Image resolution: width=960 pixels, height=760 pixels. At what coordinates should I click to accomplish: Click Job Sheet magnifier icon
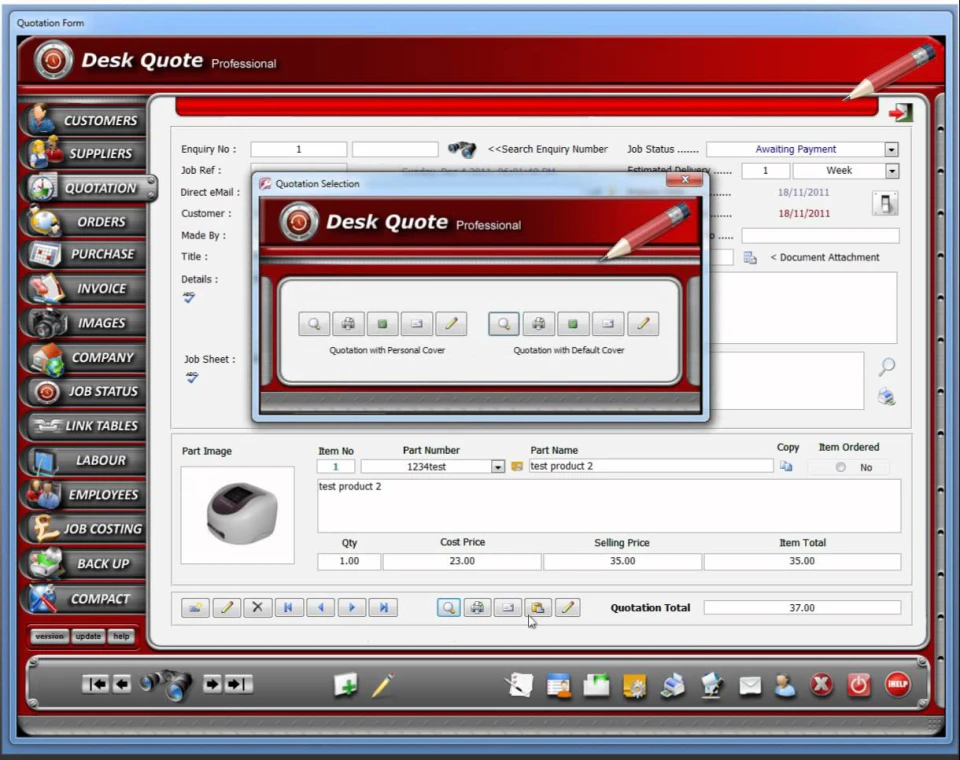(887, 367)
